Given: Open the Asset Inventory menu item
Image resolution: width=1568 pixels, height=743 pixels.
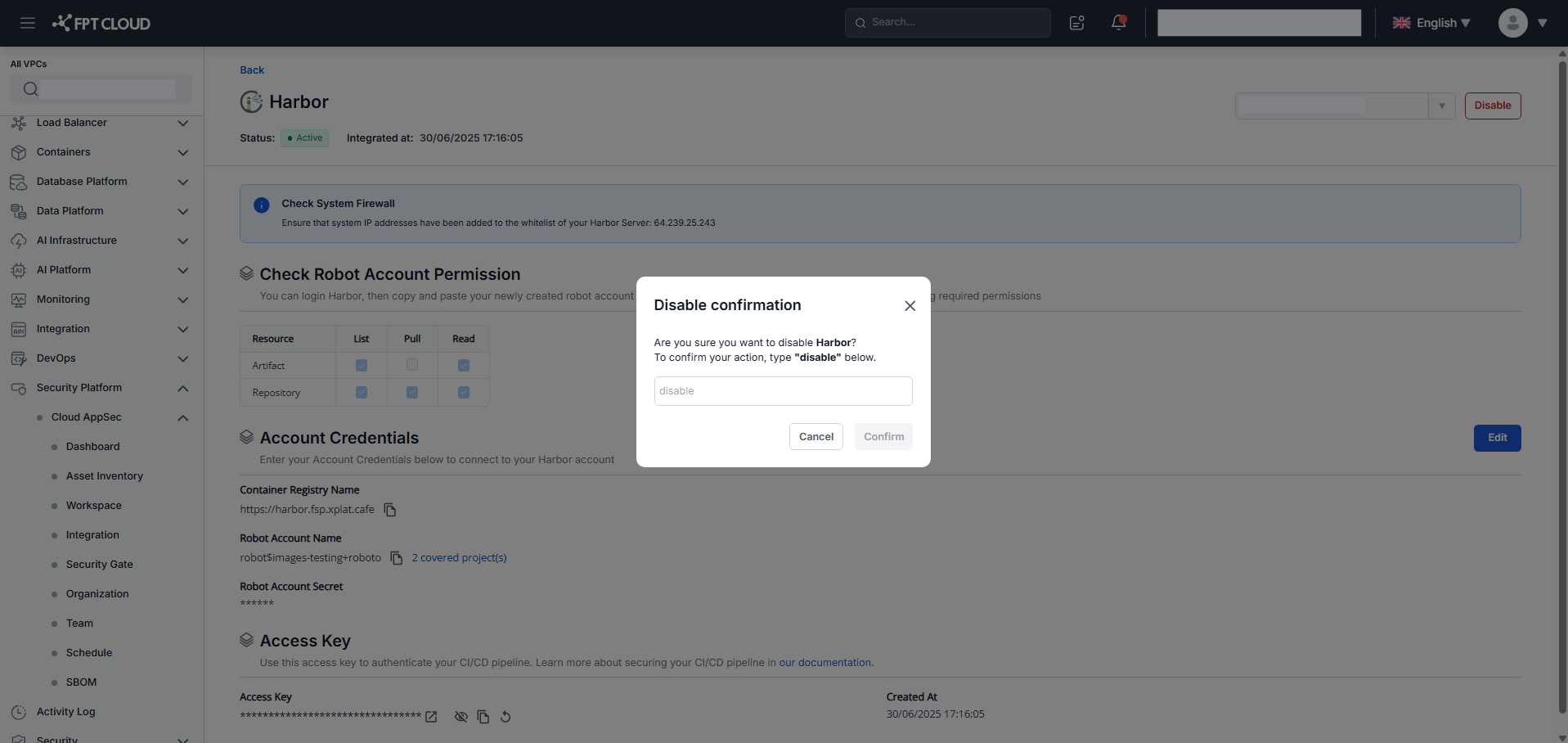Looking at the screenshot, I should pos(105,476).
